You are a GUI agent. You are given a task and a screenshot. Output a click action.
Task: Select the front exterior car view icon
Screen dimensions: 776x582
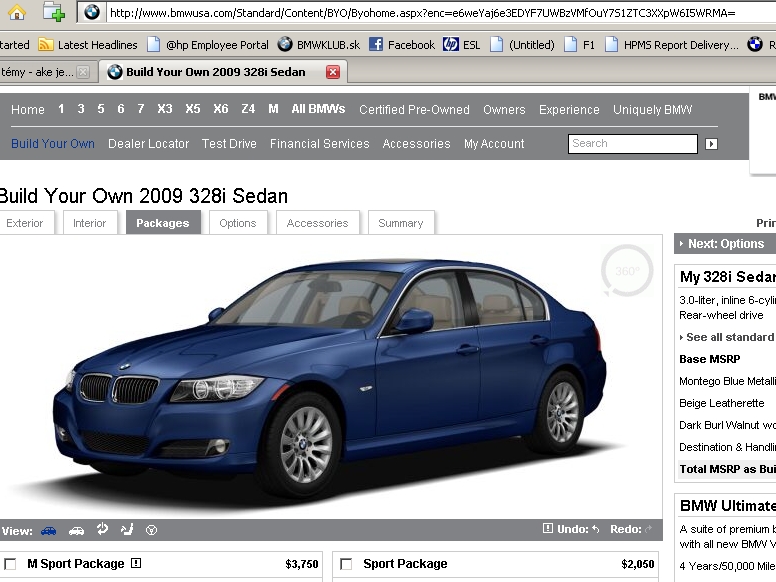click(x=48, y=531)
